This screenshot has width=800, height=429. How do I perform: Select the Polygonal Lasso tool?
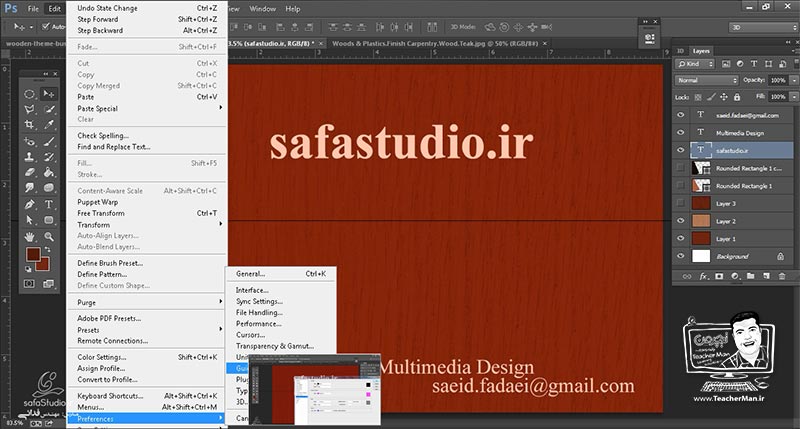pos(30,109)
